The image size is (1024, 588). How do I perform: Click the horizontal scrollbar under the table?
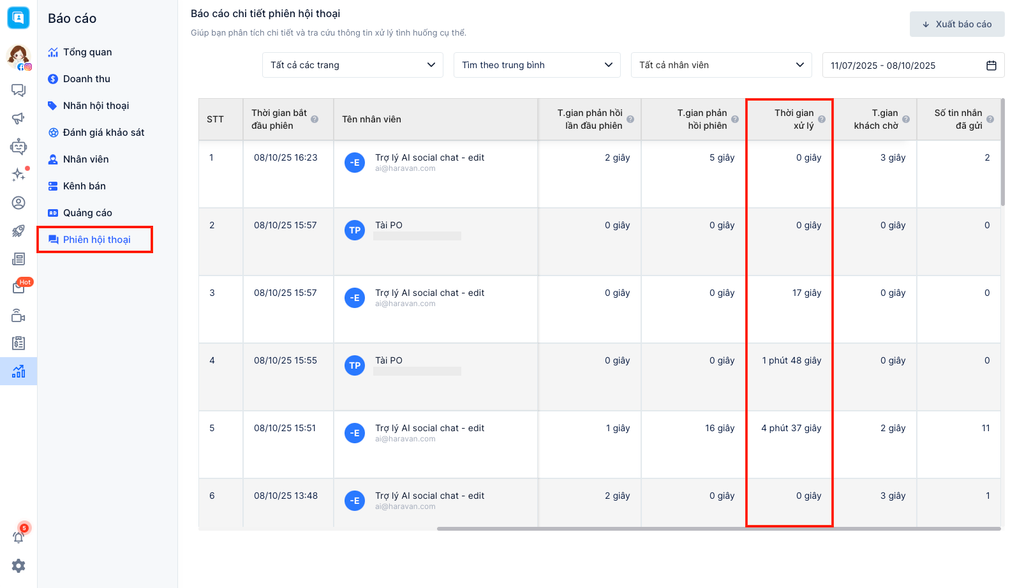click(x=718, y=529)
